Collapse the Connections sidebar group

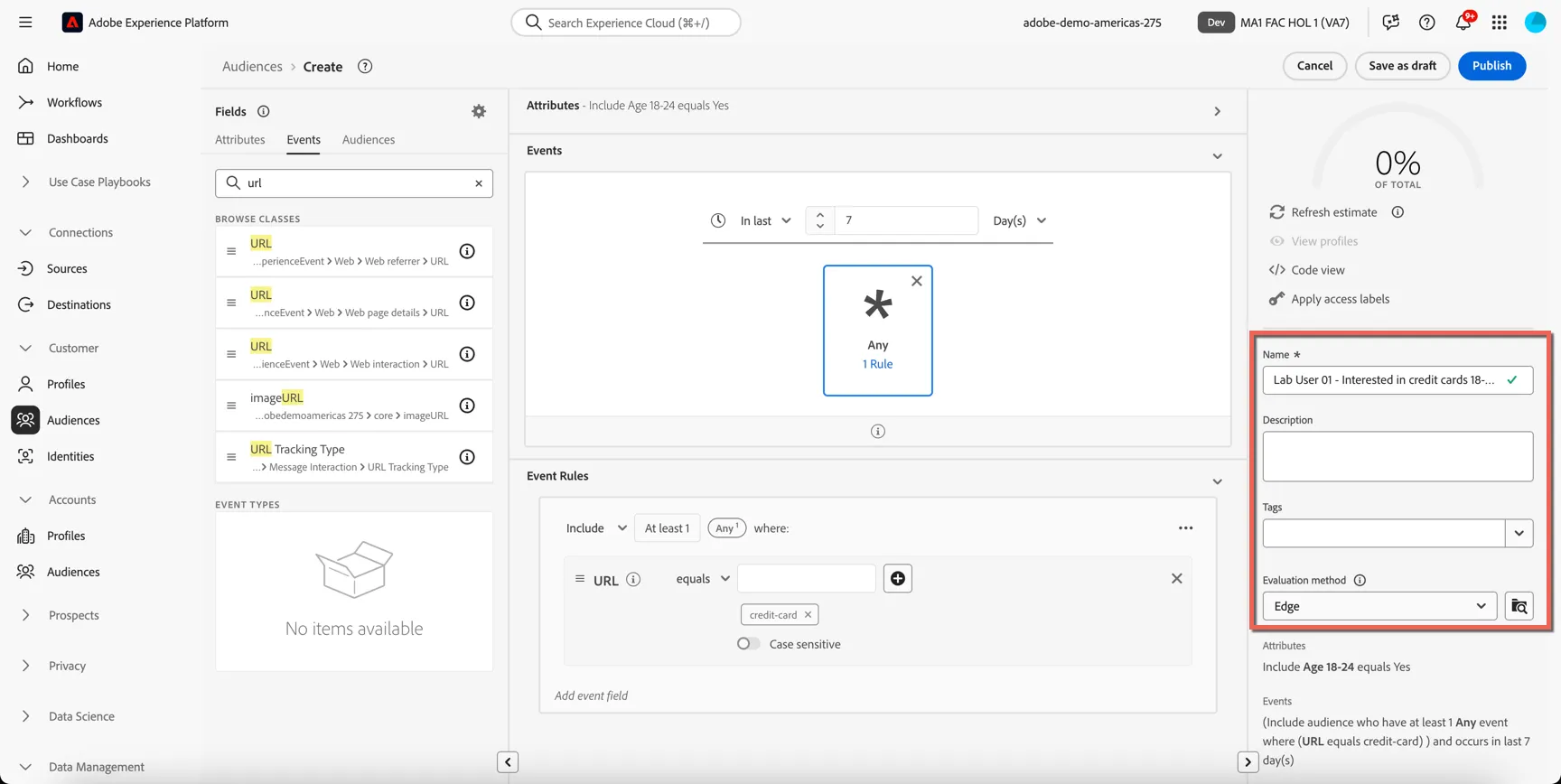tap(25, 233)
